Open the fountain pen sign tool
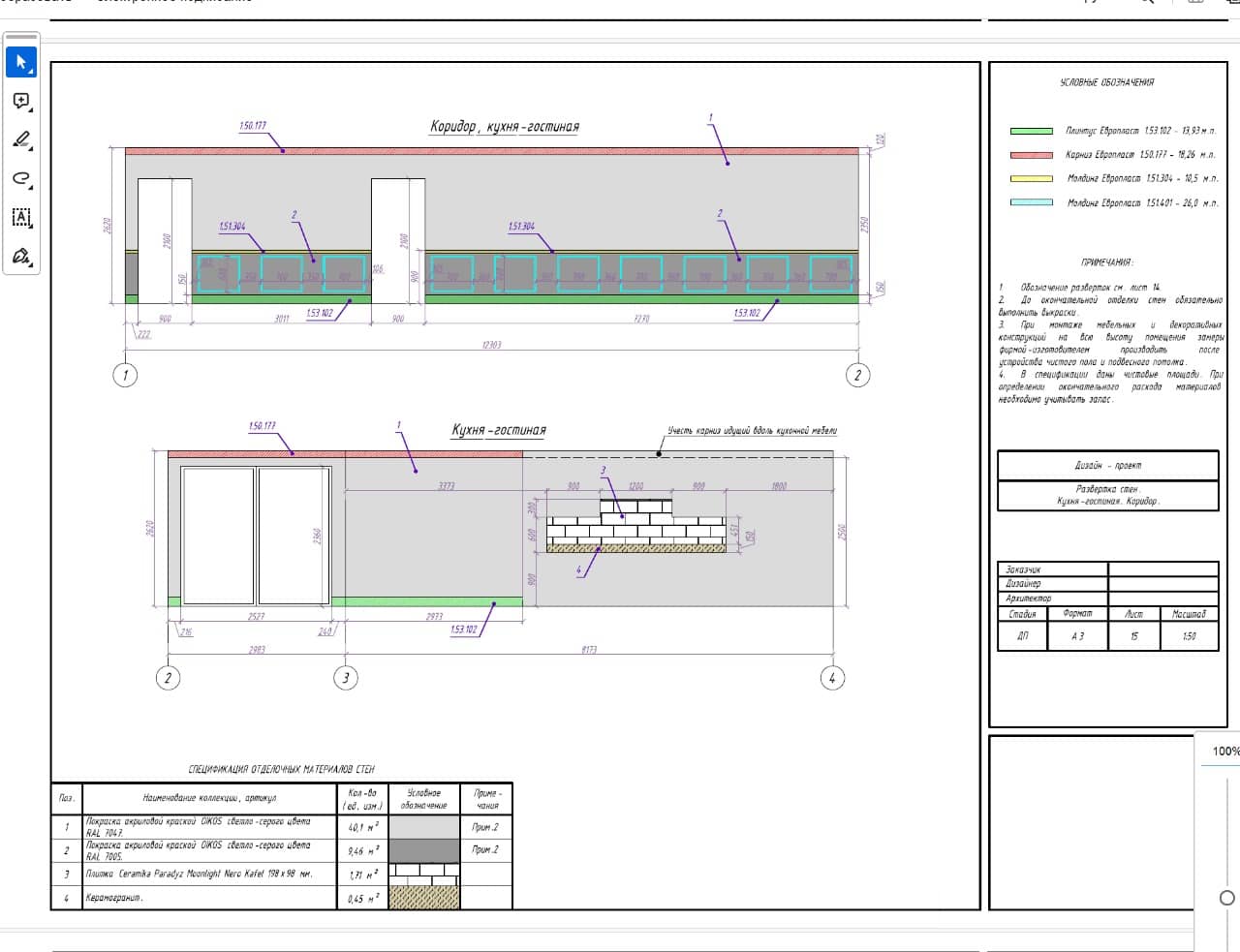The image size is (1240, 952). 21,256
